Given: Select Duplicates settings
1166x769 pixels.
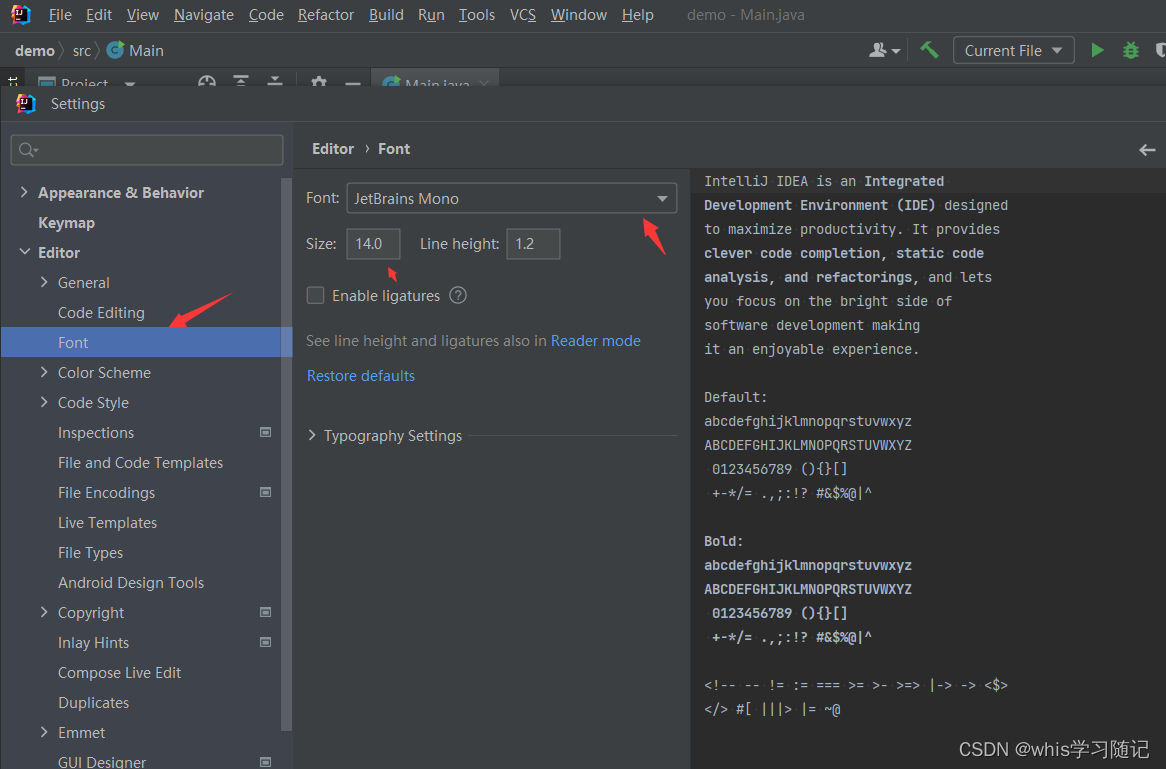Looking at the screenshot, I should (93, 702).
